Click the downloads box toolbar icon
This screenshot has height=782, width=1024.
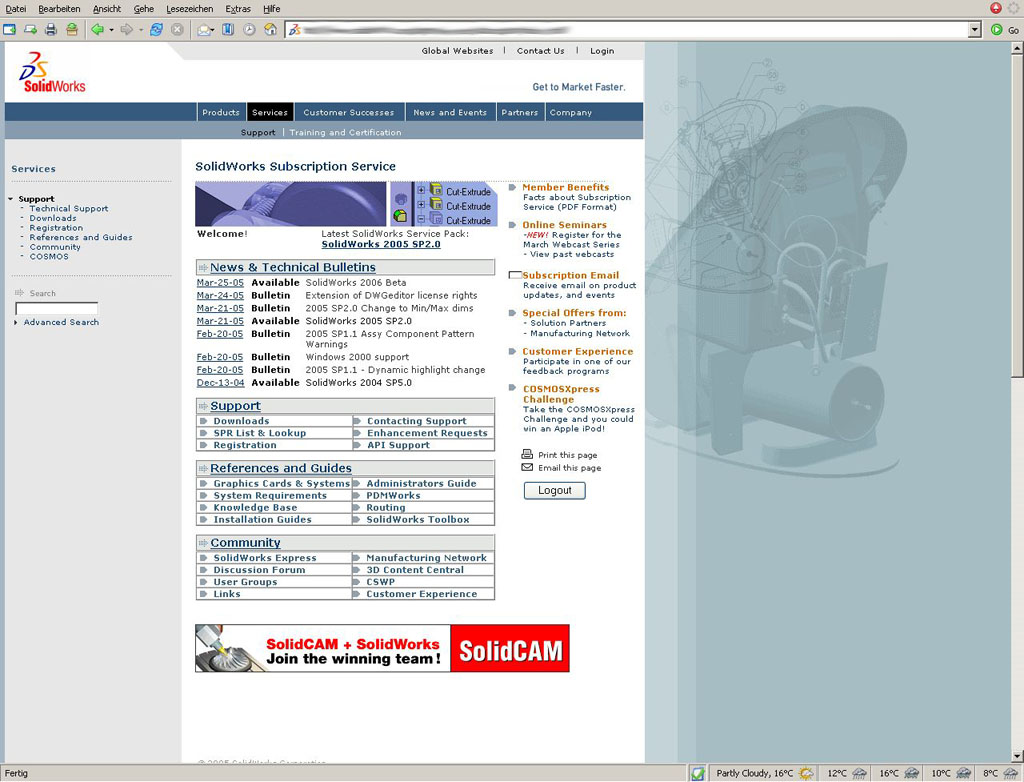72,29
